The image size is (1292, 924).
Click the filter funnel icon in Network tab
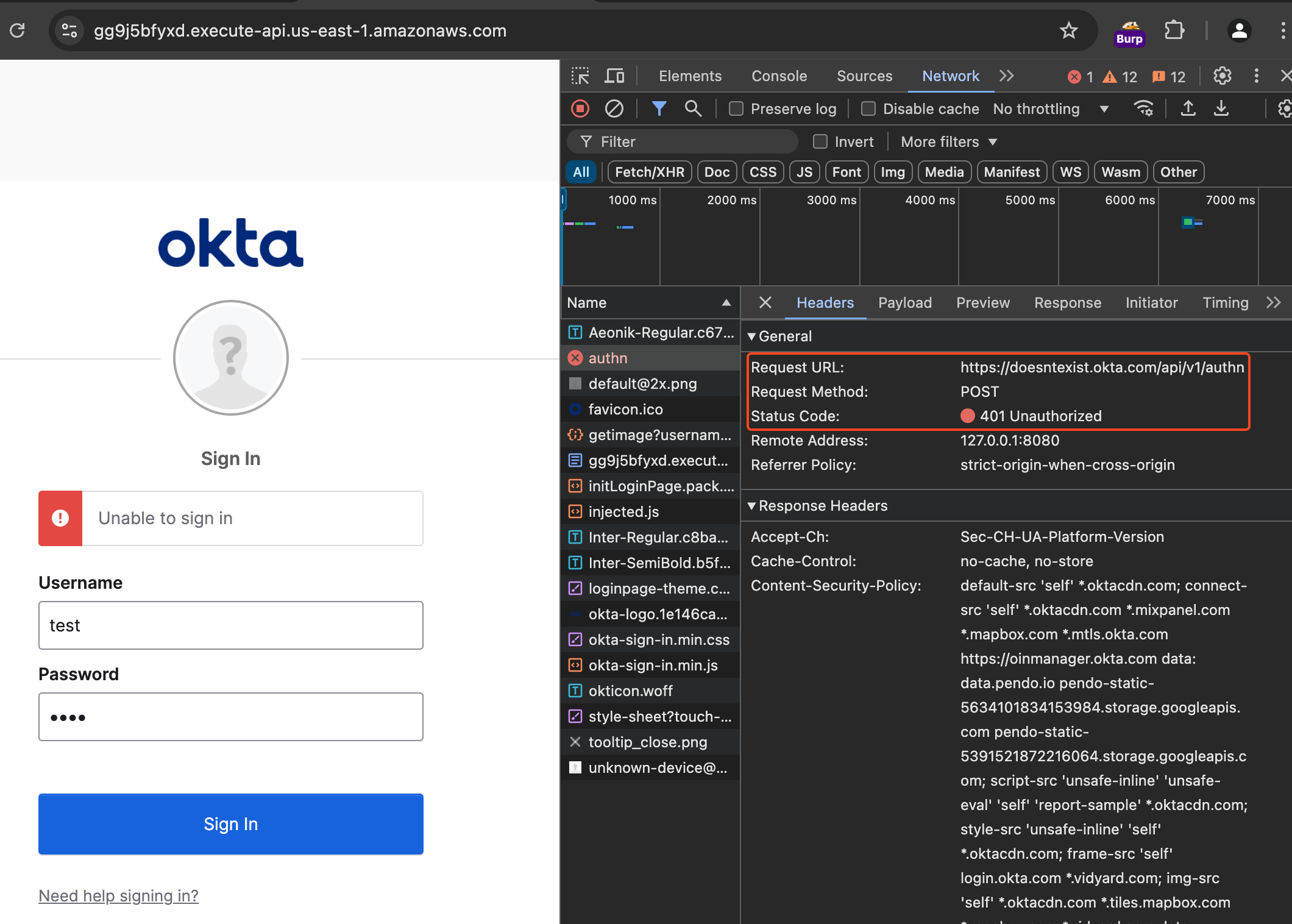click(658, 109)
